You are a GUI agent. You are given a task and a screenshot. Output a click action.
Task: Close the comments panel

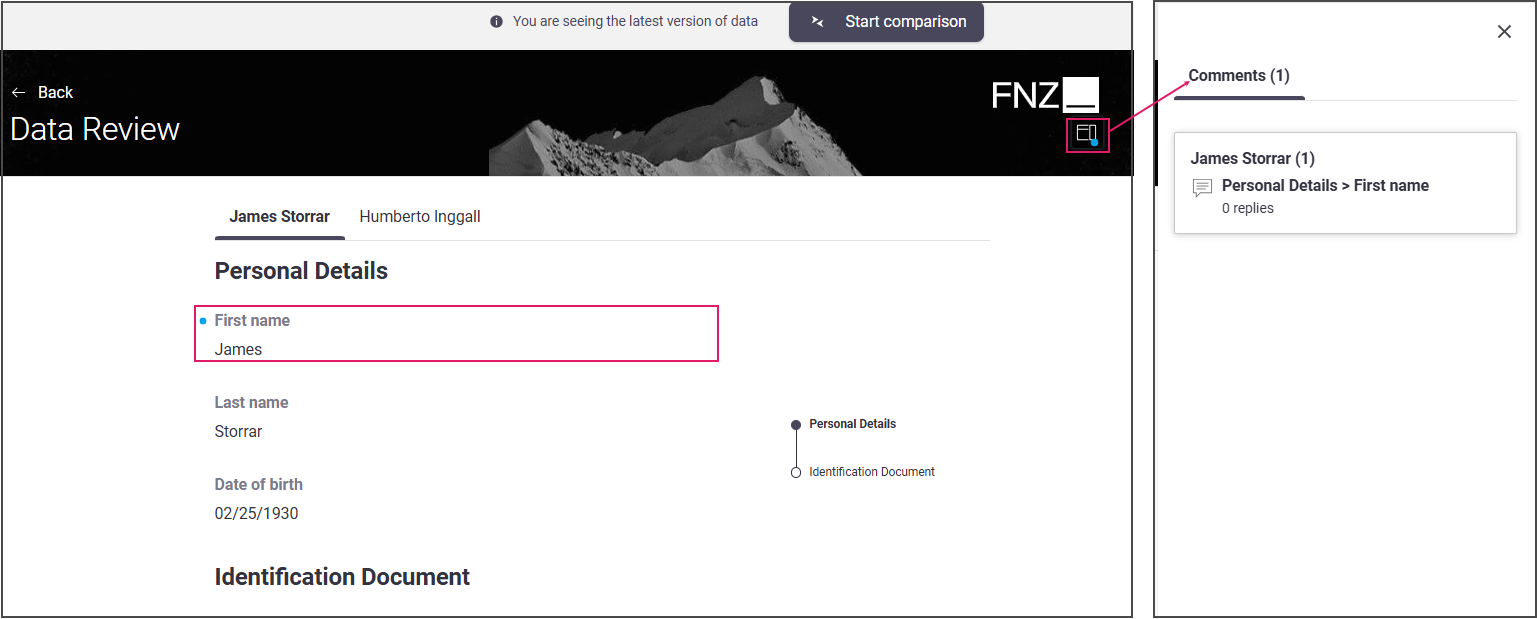tap(1504, 32)
